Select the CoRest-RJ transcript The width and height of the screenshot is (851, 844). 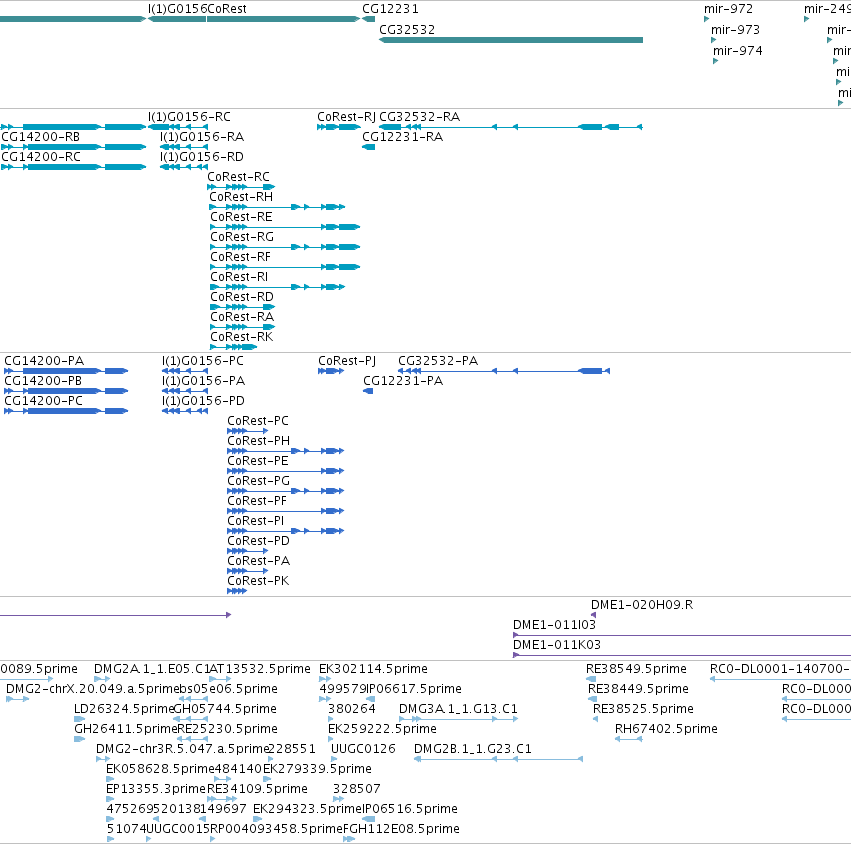339,127
